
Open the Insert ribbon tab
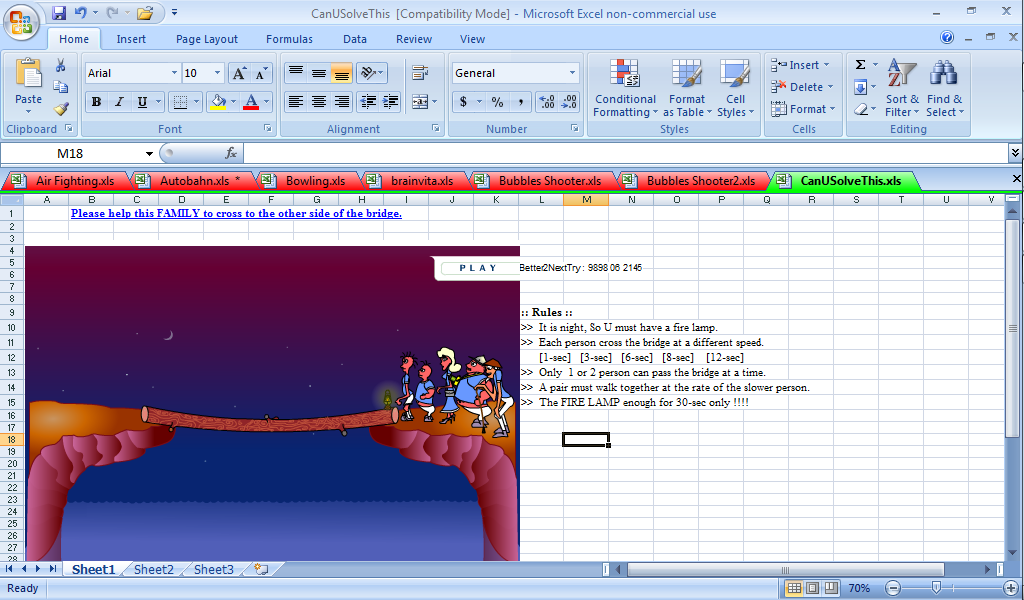click(x=131, y=39)
